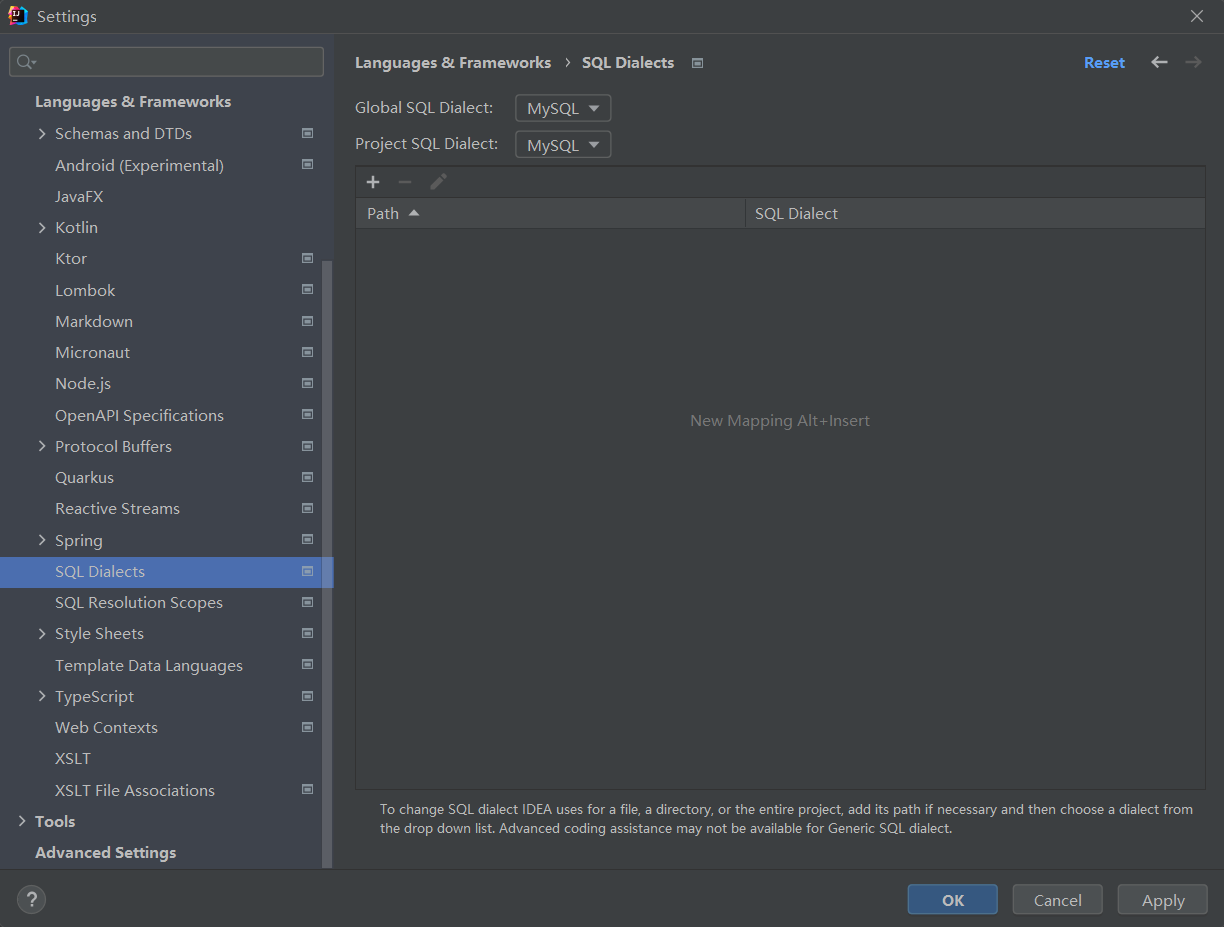Click project icon next to Template Data Languages

[308, 665]
